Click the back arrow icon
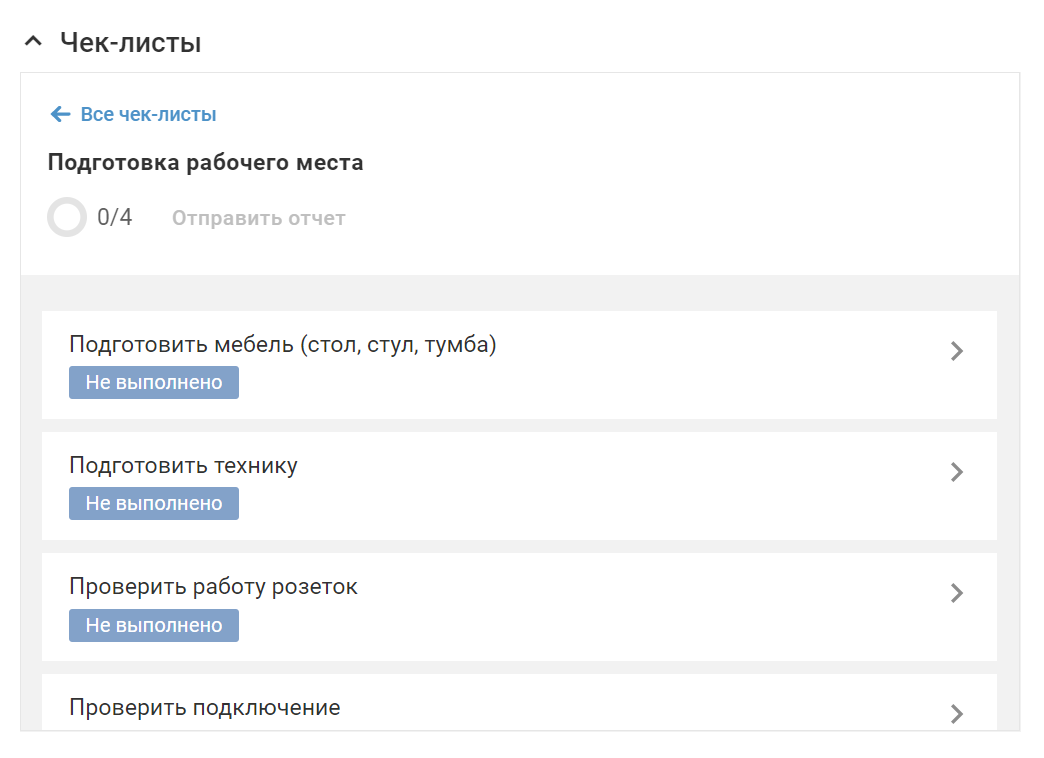Viewport: 1044px width, 758px height. click(x=60, y=114)
